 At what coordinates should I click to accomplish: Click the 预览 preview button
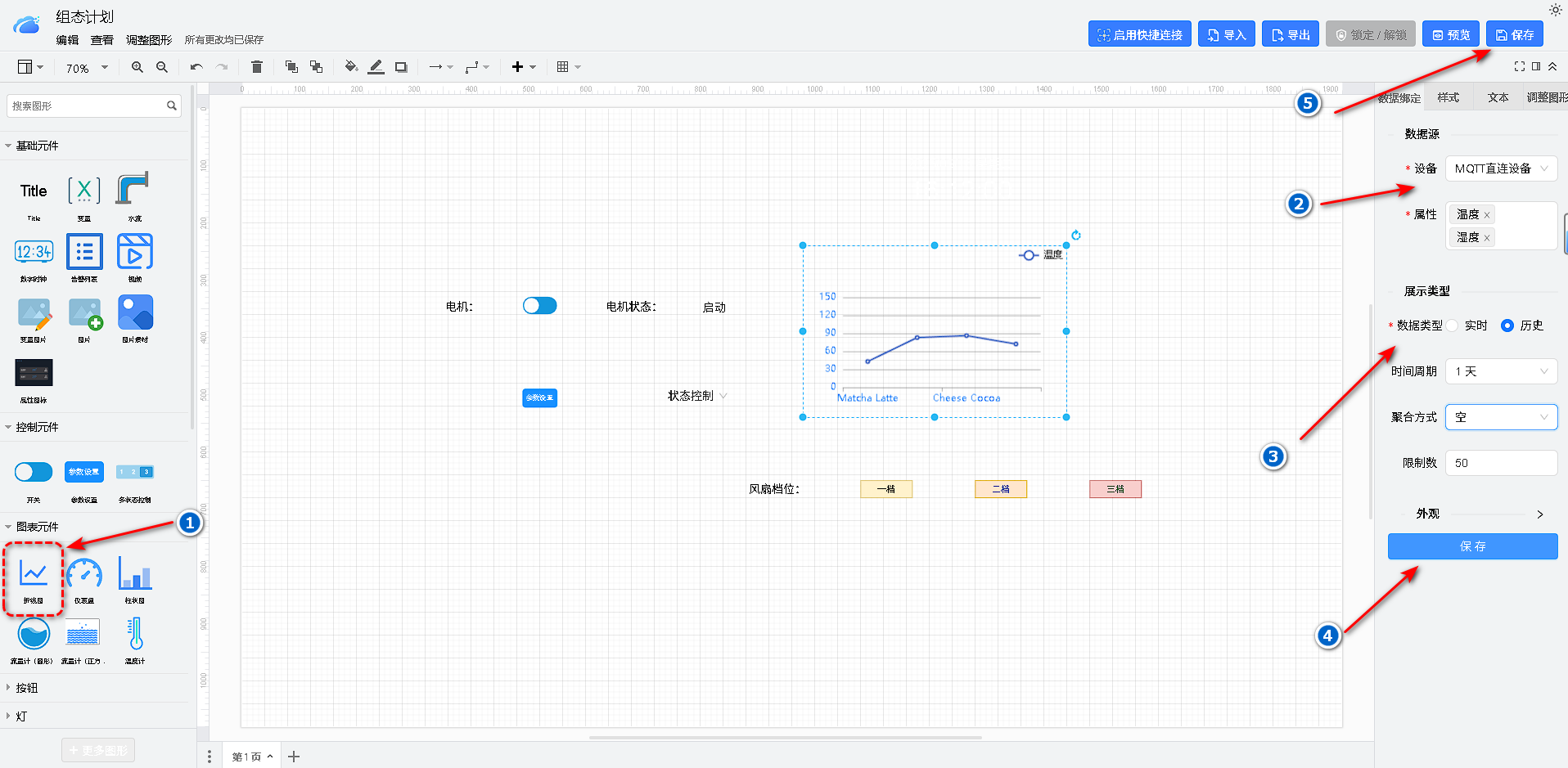pyautogui.click(x=1450, y=35)
